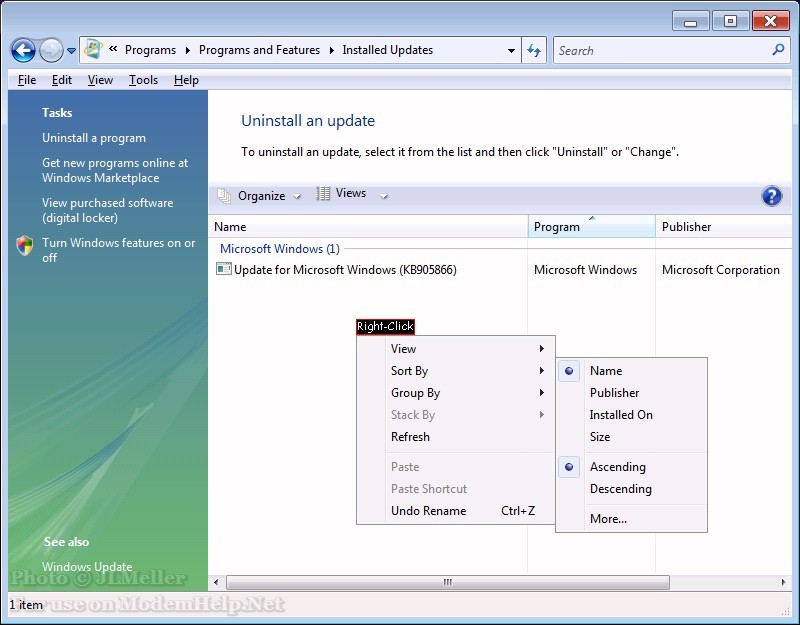Viewport: 800px width, 625px height.
Task: Choose Undo Rename in context menu
Action: click(456, 511)
